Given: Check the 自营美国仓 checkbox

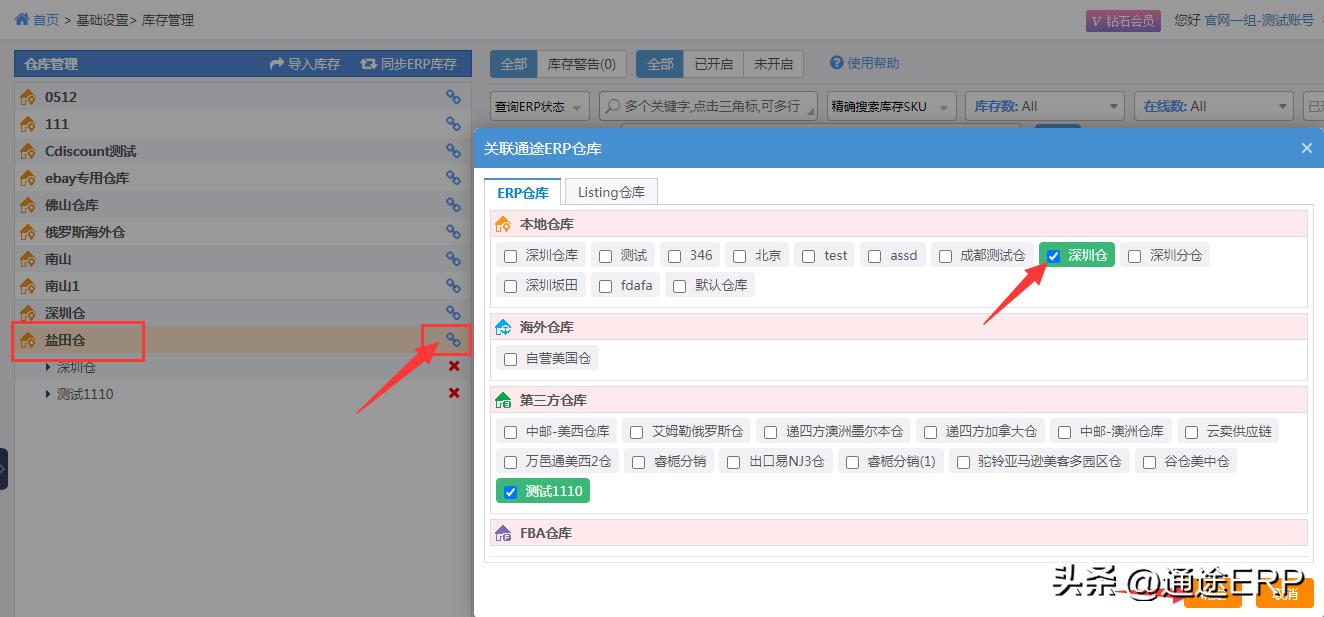Looking at the screenshot, I should pyautogui.click(x=510, y=358).
